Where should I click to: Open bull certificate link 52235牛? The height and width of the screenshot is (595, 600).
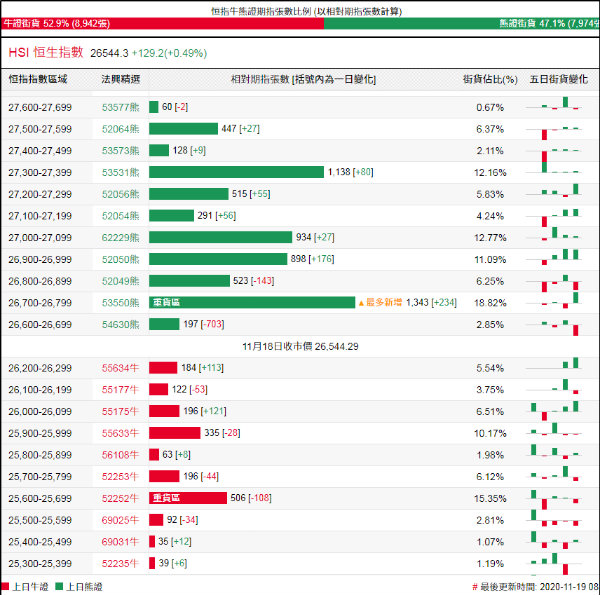coord(120,564)
